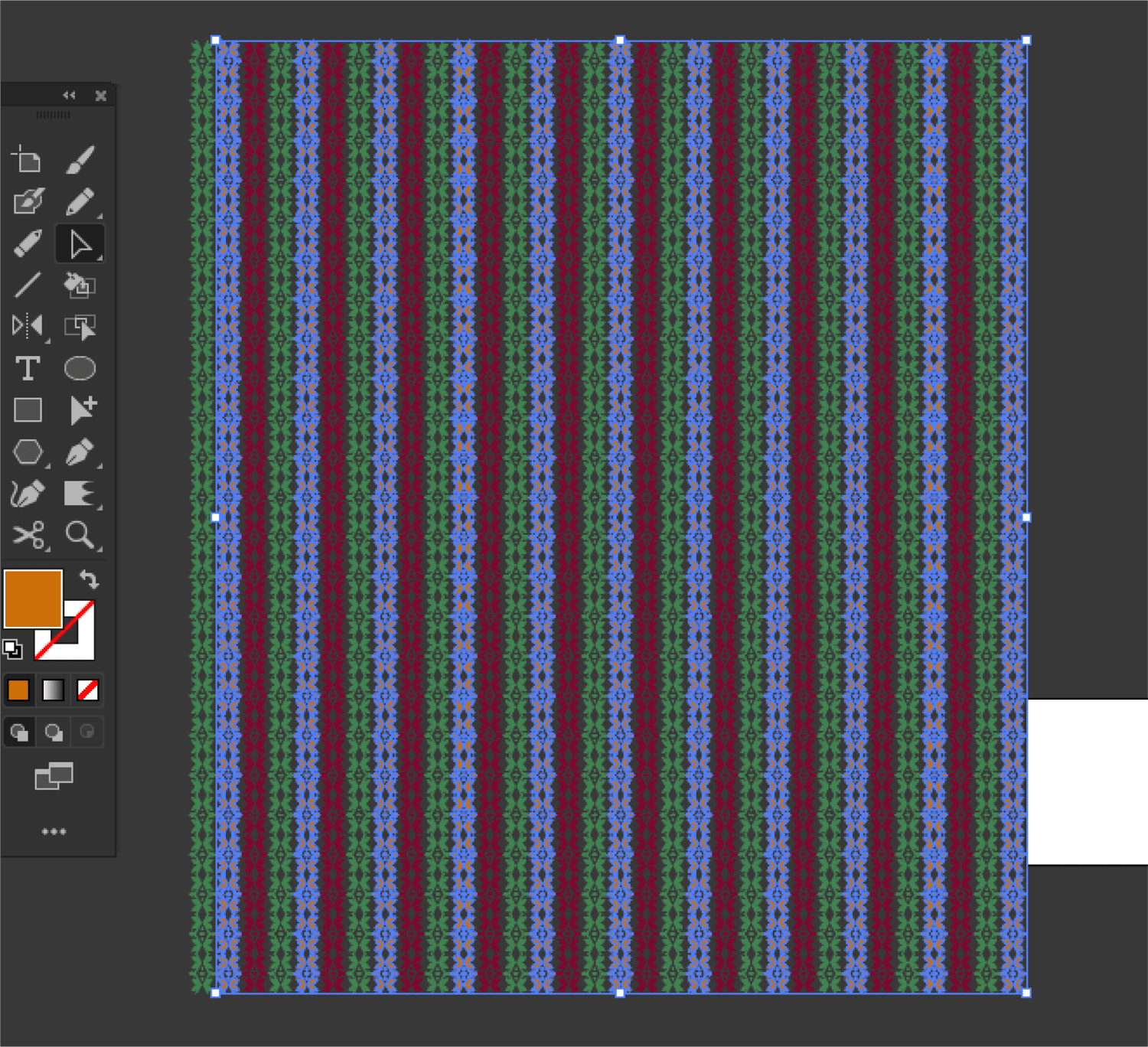1148x1047 pixels.
Task: Toggle Draw Behind drawing mode
Action: 54,732
